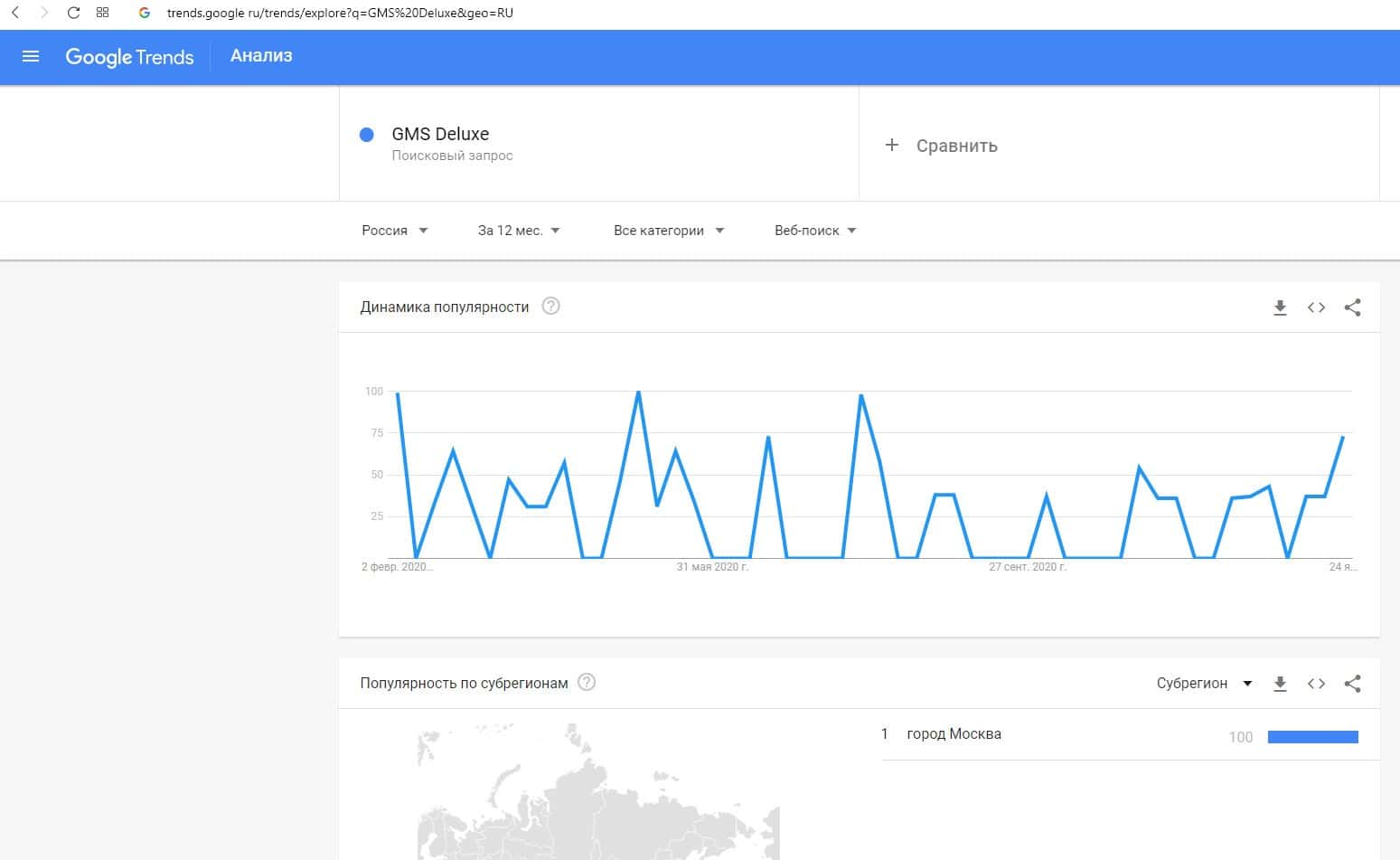The image size is (1400, 860).
Task: Select город Москва in the subregion list
Action: click(954, 734)
